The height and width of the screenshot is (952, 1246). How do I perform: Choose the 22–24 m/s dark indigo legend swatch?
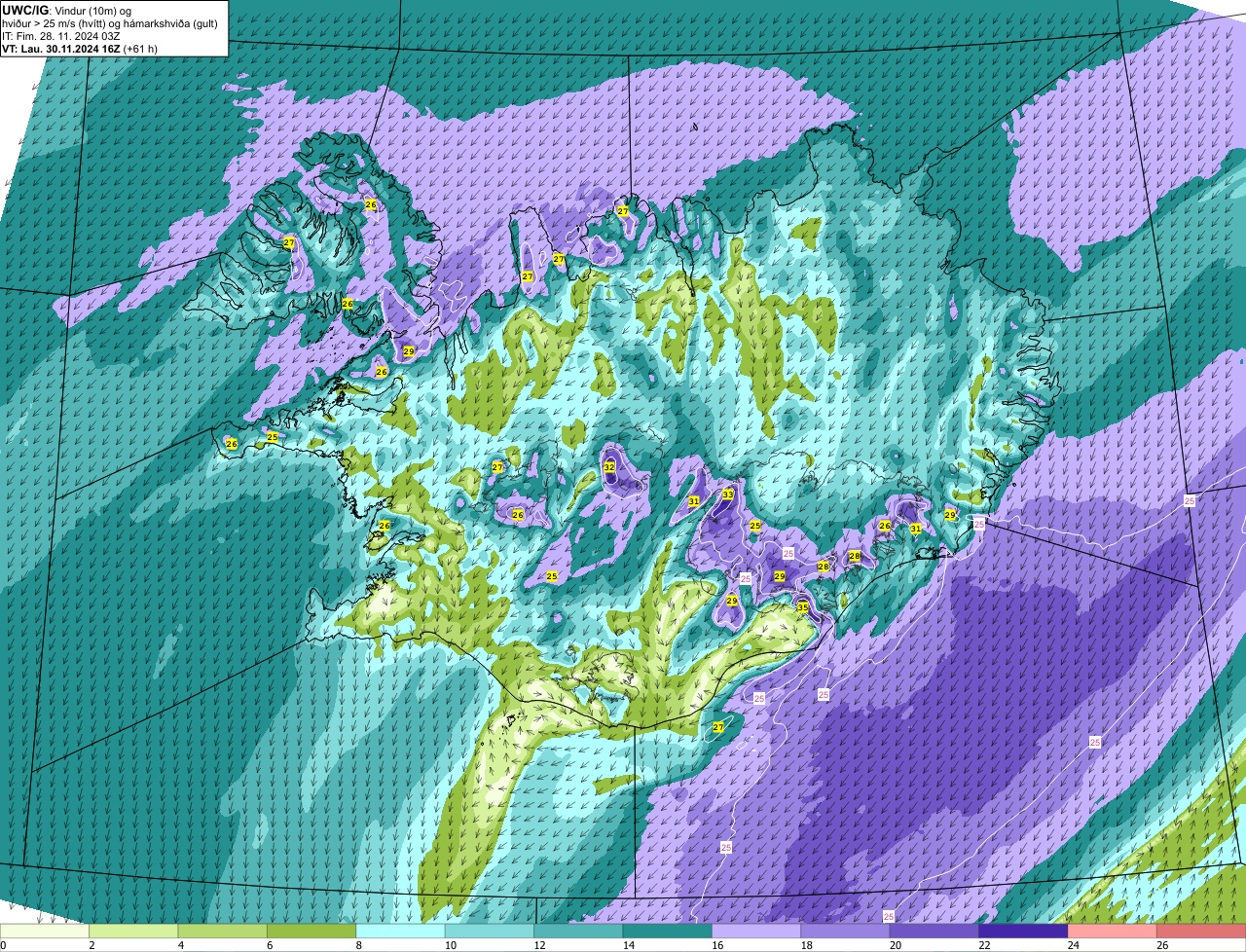[1024, 932]
